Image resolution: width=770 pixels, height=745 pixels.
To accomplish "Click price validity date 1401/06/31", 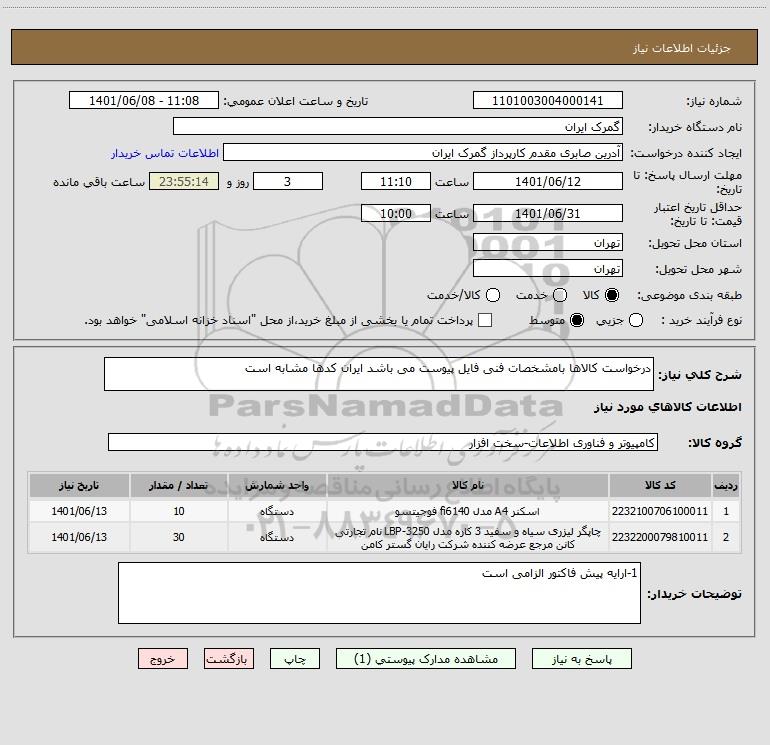I will pos(548,213).
